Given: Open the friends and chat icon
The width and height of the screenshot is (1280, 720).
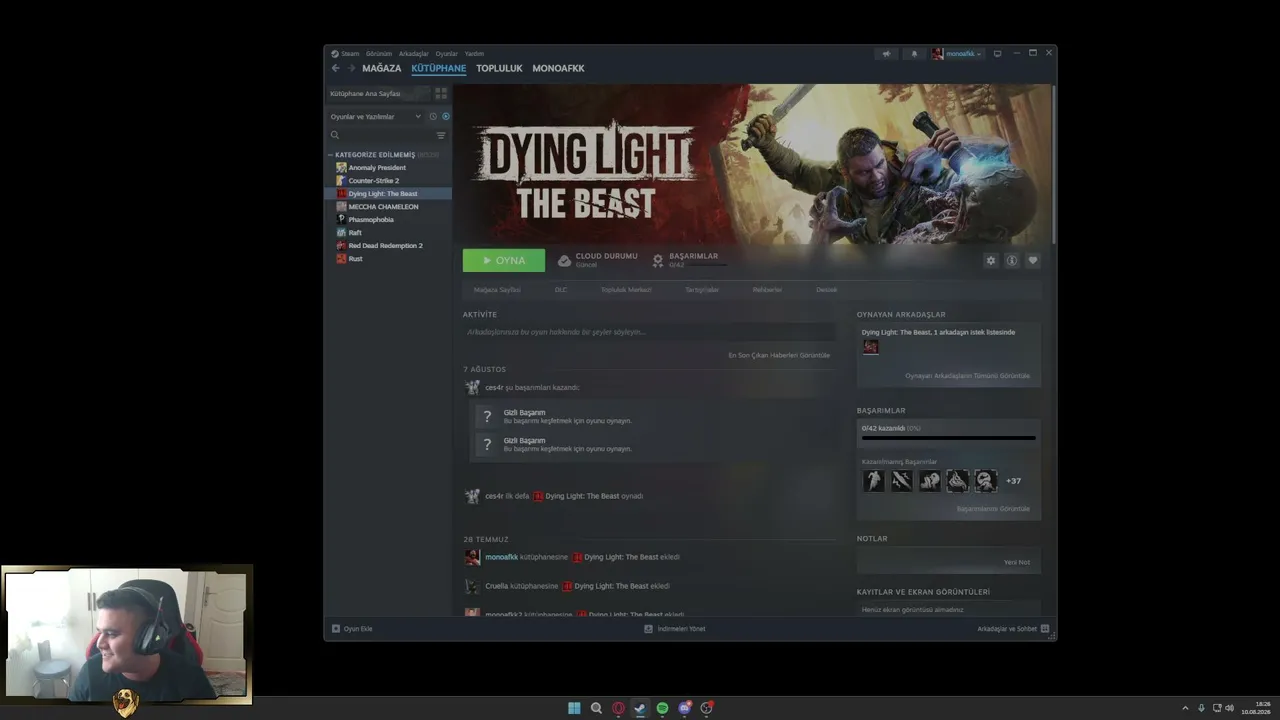Looking at the screenshot, I should pos(1045,629).
